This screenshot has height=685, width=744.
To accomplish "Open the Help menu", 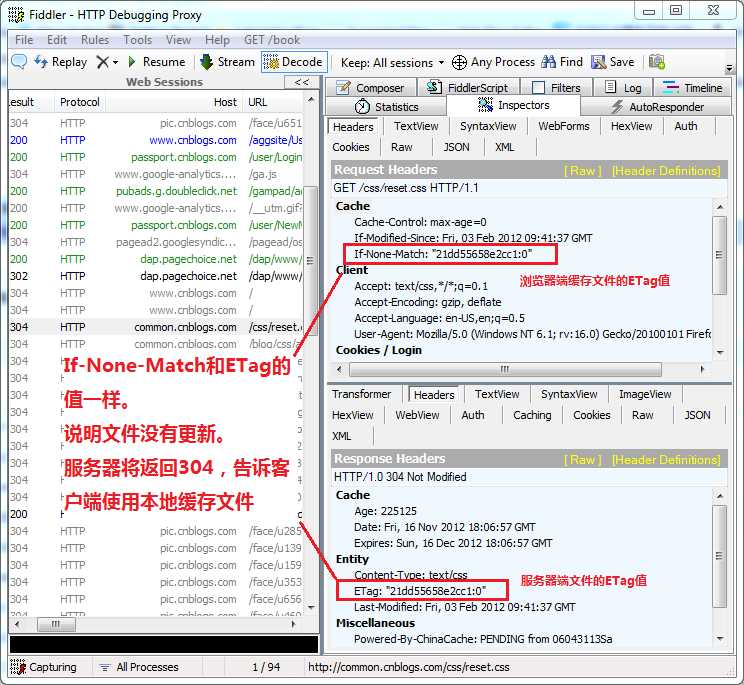I will click(x=217, y=40).
